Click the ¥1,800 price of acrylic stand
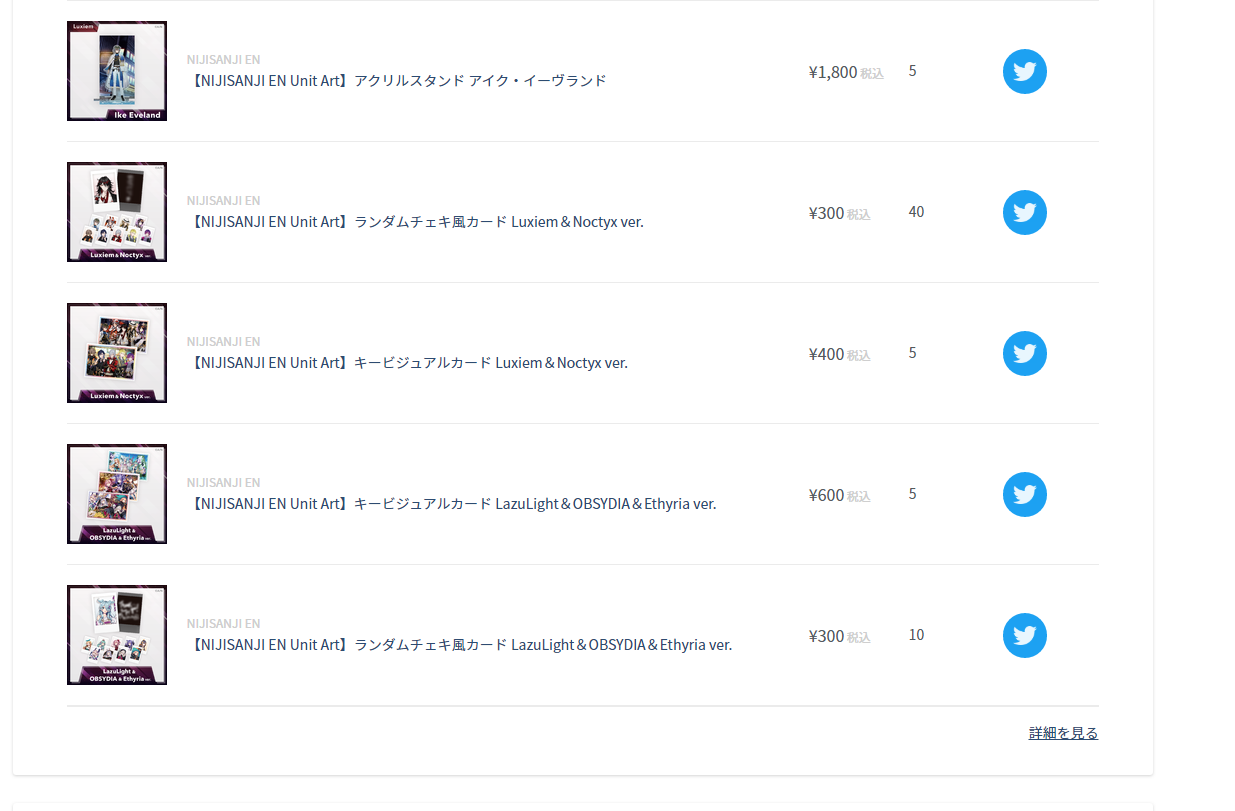Viewport: 1235px width, 811px height. click(x=833, y=72)
